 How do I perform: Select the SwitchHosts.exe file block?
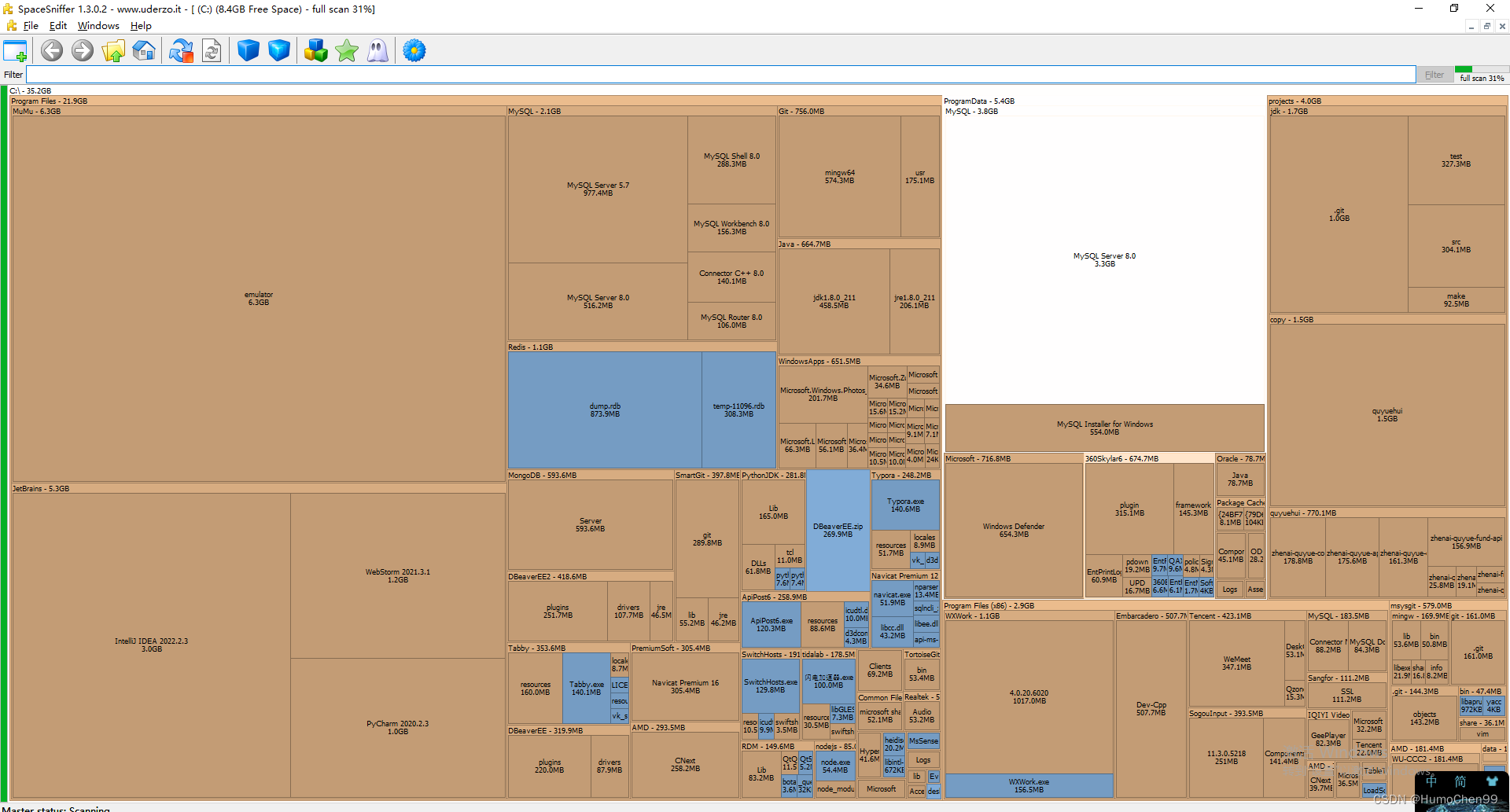[771, 686]
